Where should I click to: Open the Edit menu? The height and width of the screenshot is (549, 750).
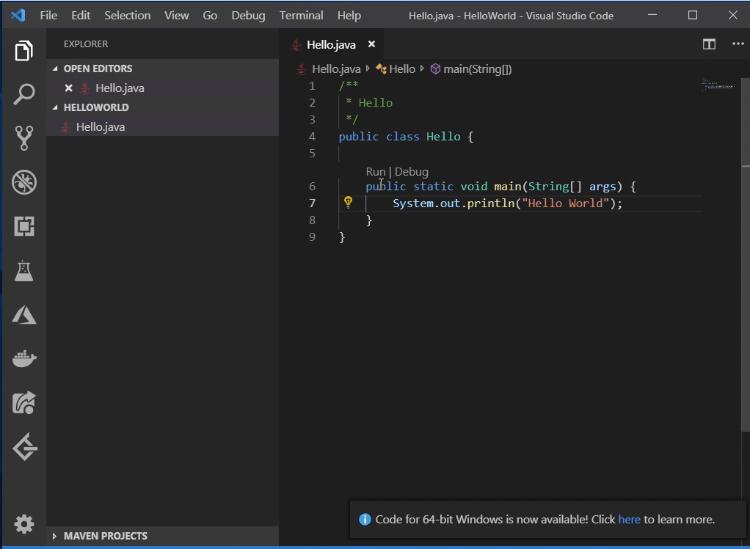[80, 15]
